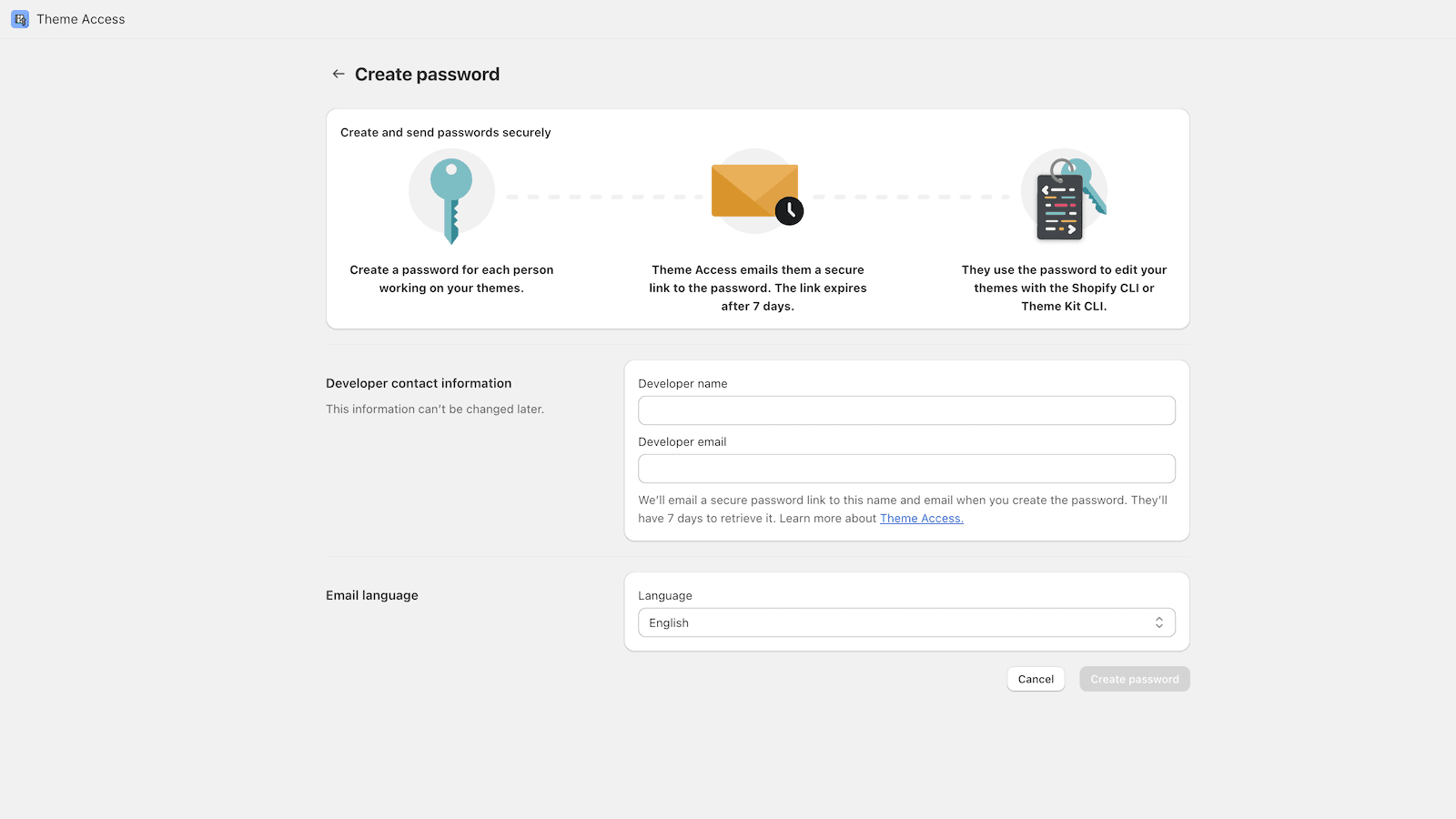Image resolution: width=1456 pixels, height=819 pixels.
Task: Click the disabled Create password button
Action: [x=1134, y=679]
